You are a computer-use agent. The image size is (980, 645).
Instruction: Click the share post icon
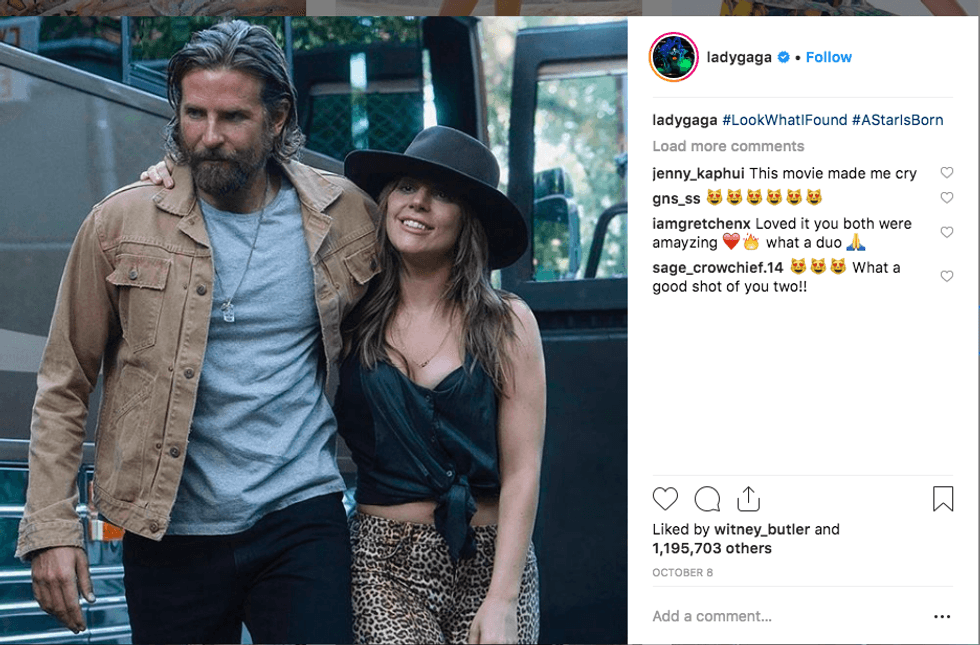point(749,499)
